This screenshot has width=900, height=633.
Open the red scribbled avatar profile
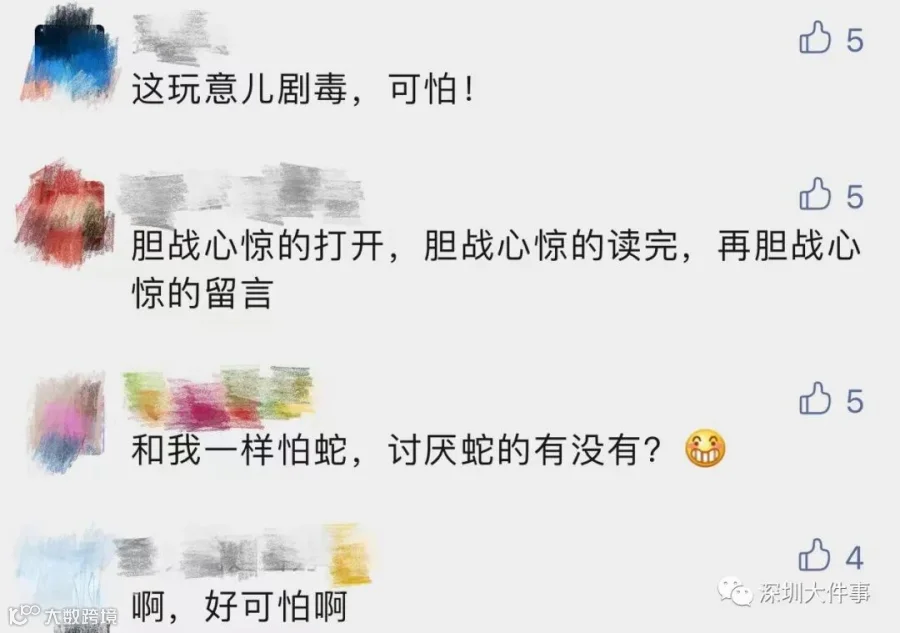tap(64, 213)
